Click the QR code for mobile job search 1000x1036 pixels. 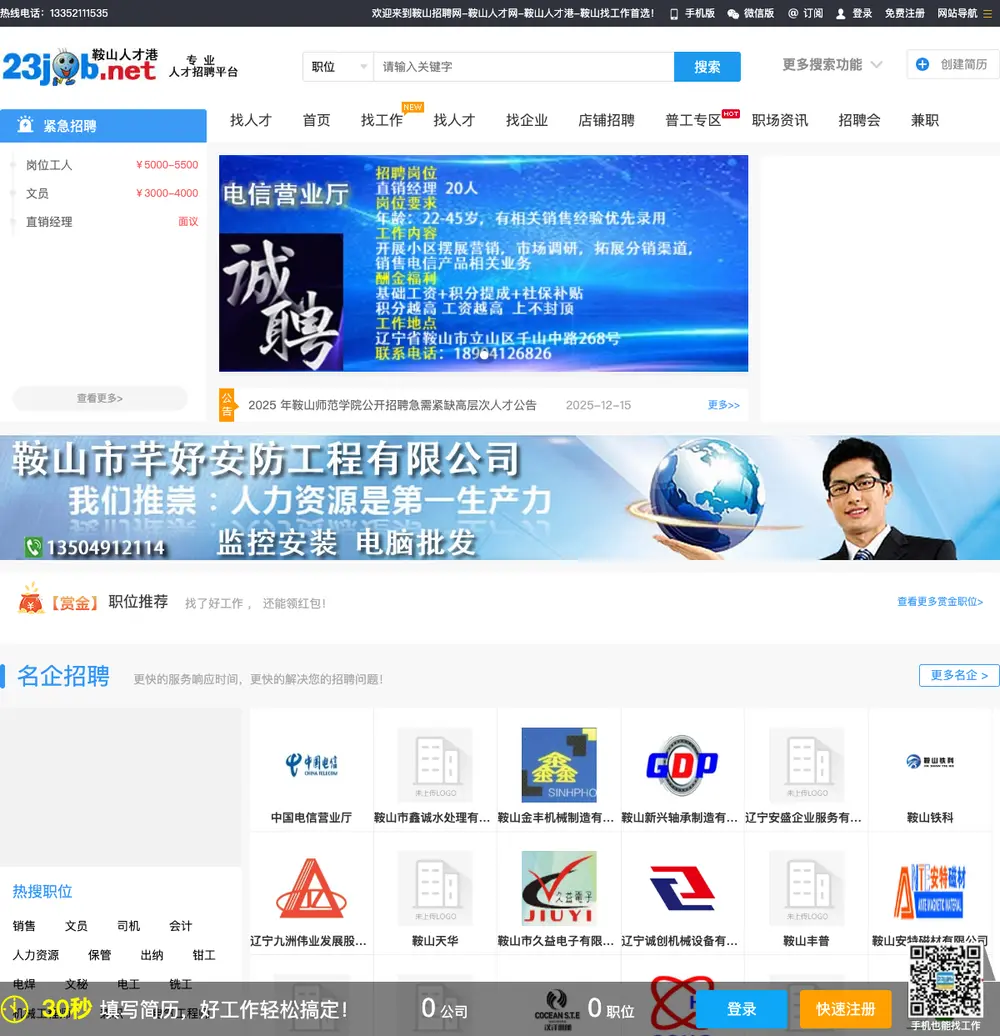point(945,981)
